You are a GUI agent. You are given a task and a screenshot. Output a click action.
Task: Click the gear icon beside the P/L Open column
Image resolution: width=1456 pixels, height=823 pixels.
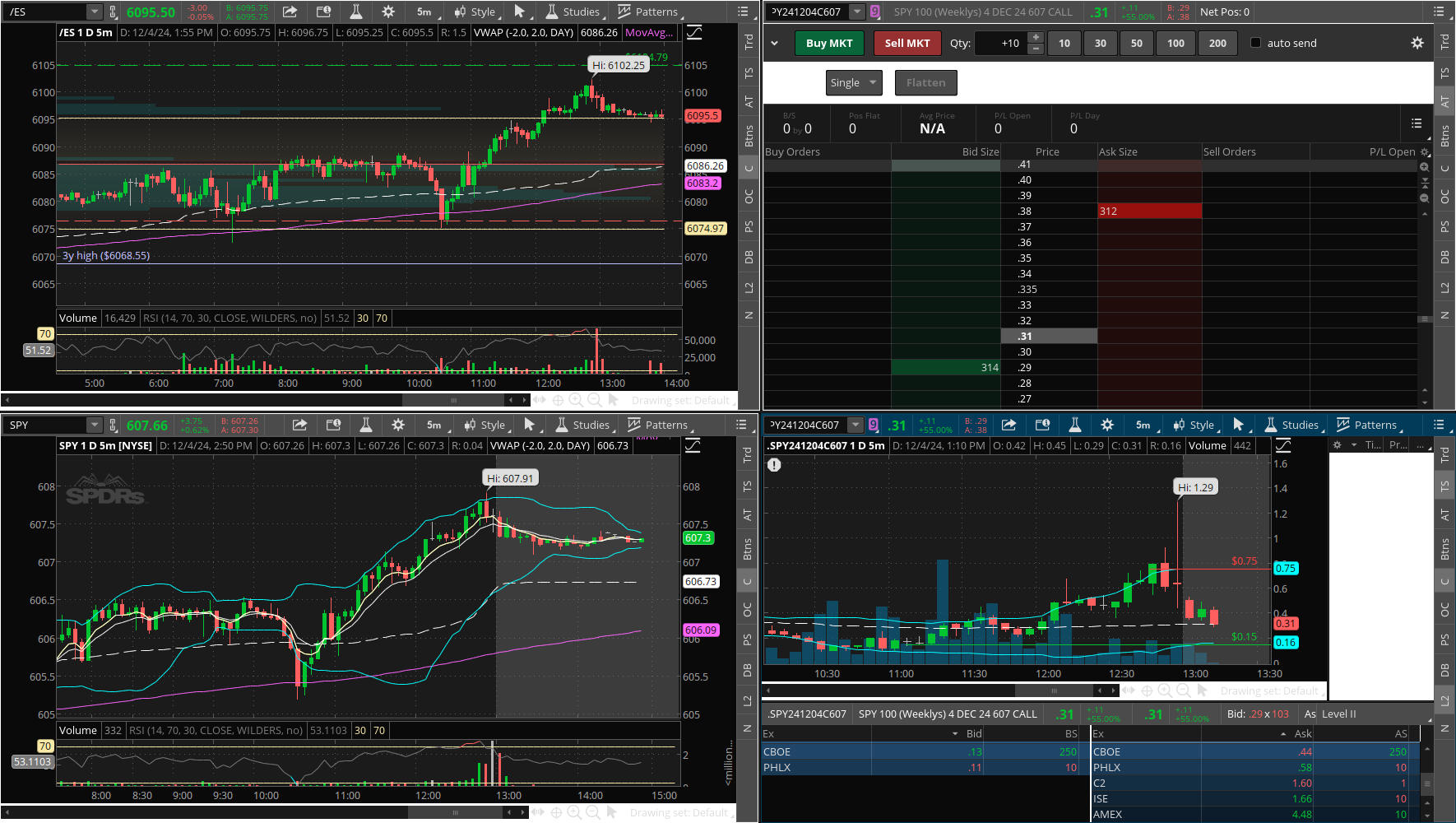1425,152
